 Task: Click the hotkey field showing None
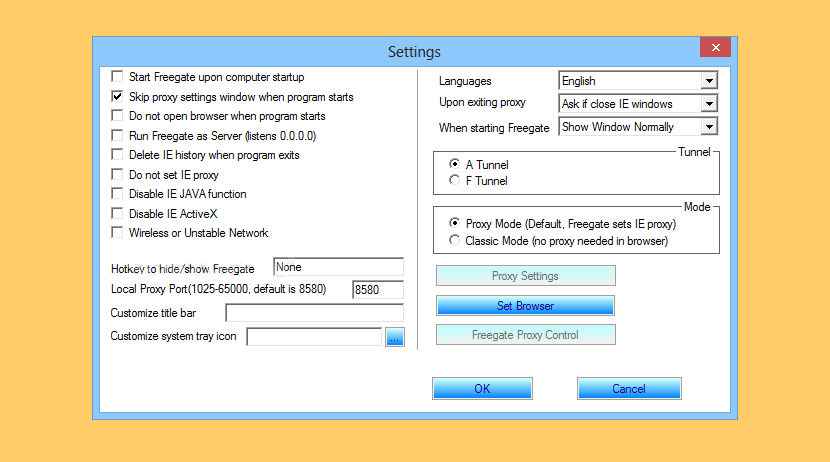(x=338, y=267)
